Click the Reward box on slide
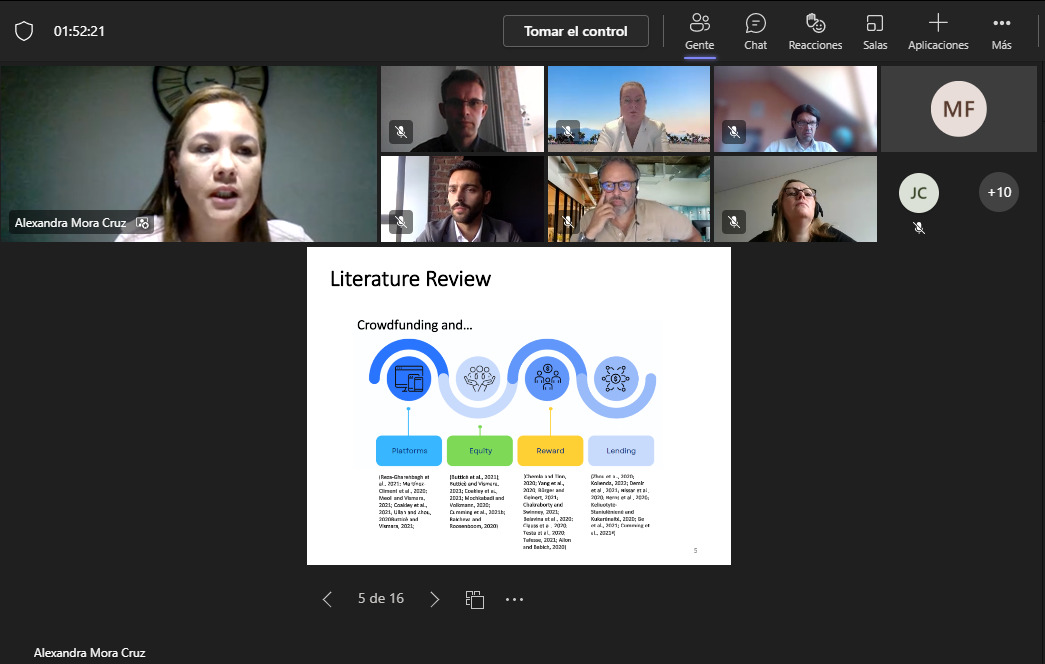1045x664 pixels. point(550,451)
